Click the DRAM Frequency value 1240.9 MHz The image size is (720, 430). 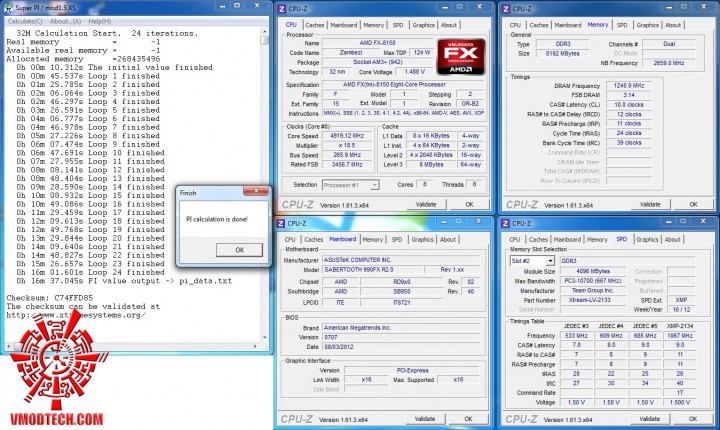(629, 86)
